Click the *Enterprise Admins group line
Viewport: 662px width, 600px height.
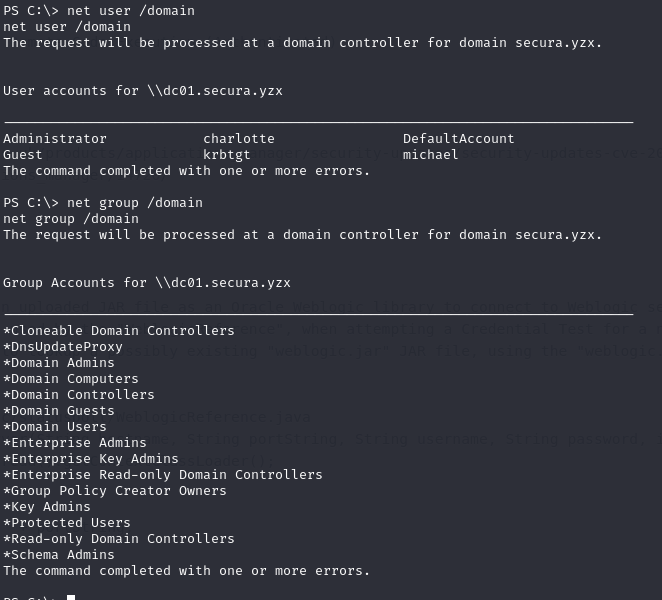pos(75,443)
